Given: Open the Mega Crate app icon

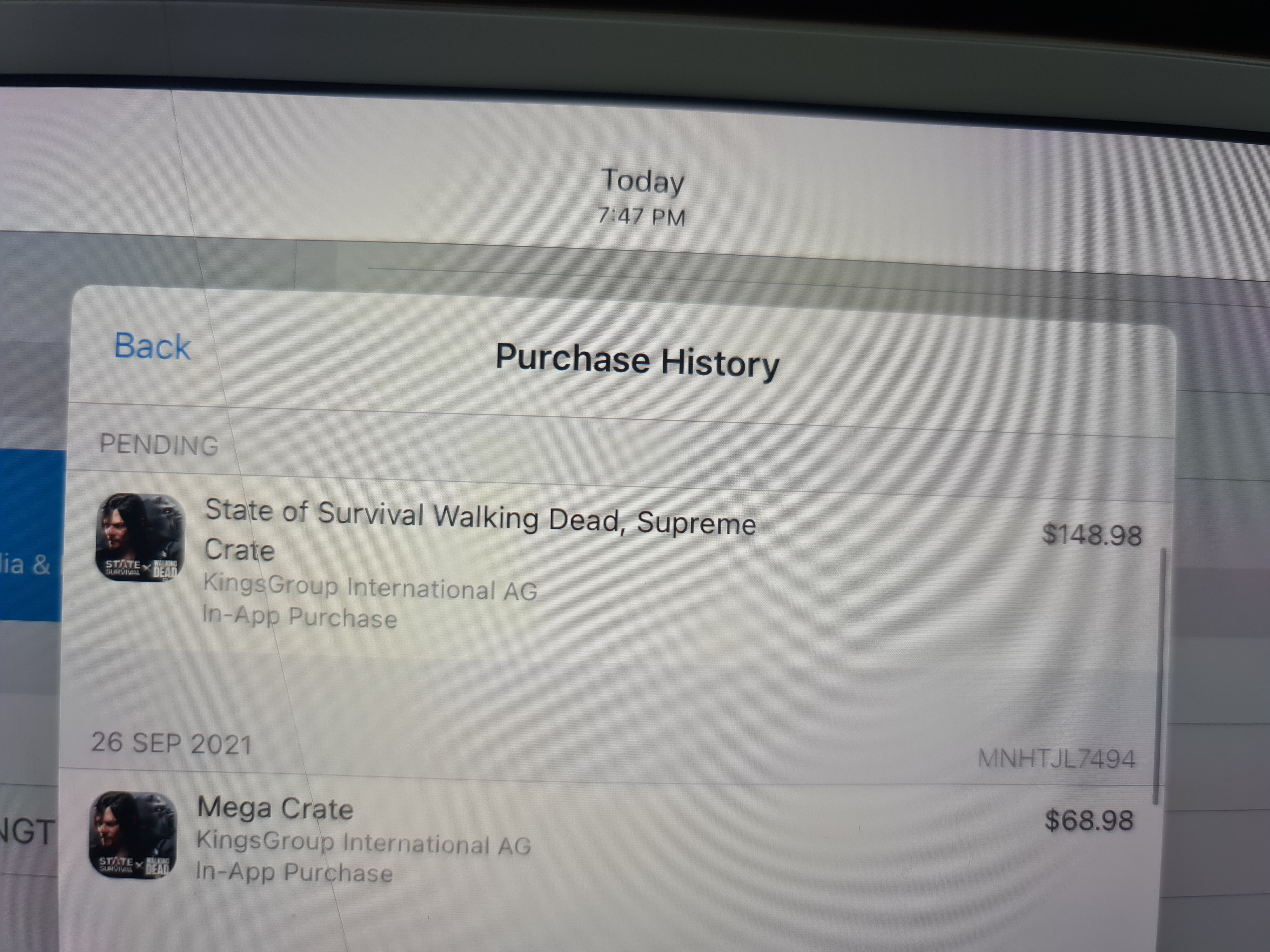Looking at the screenshot, I should 133,835.
